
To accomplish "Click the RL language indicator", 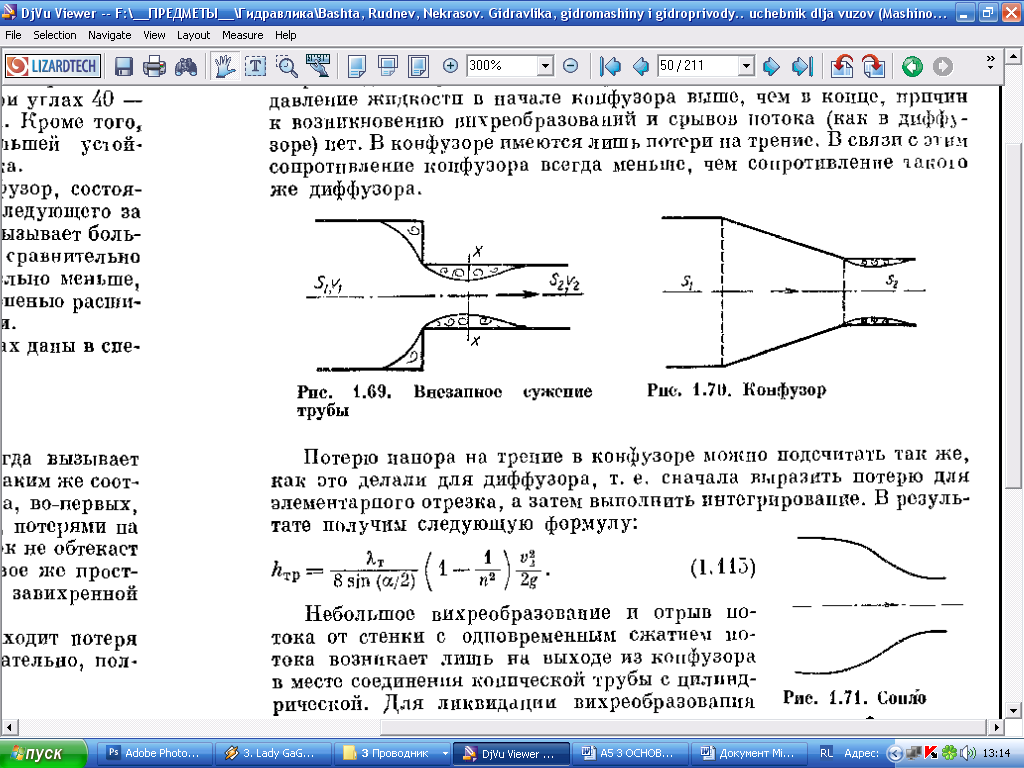I will [x=826, y=753].
